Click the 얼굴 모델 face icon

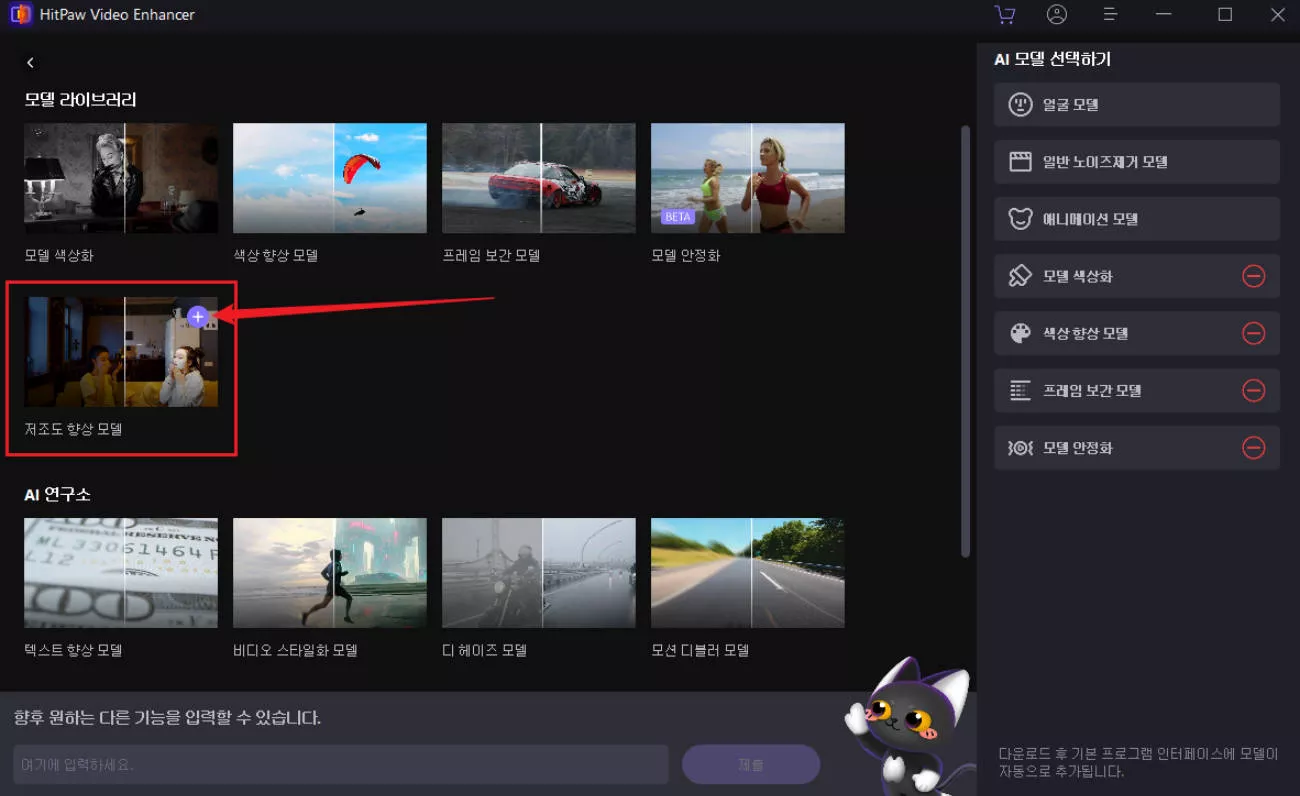(1020, 105)
